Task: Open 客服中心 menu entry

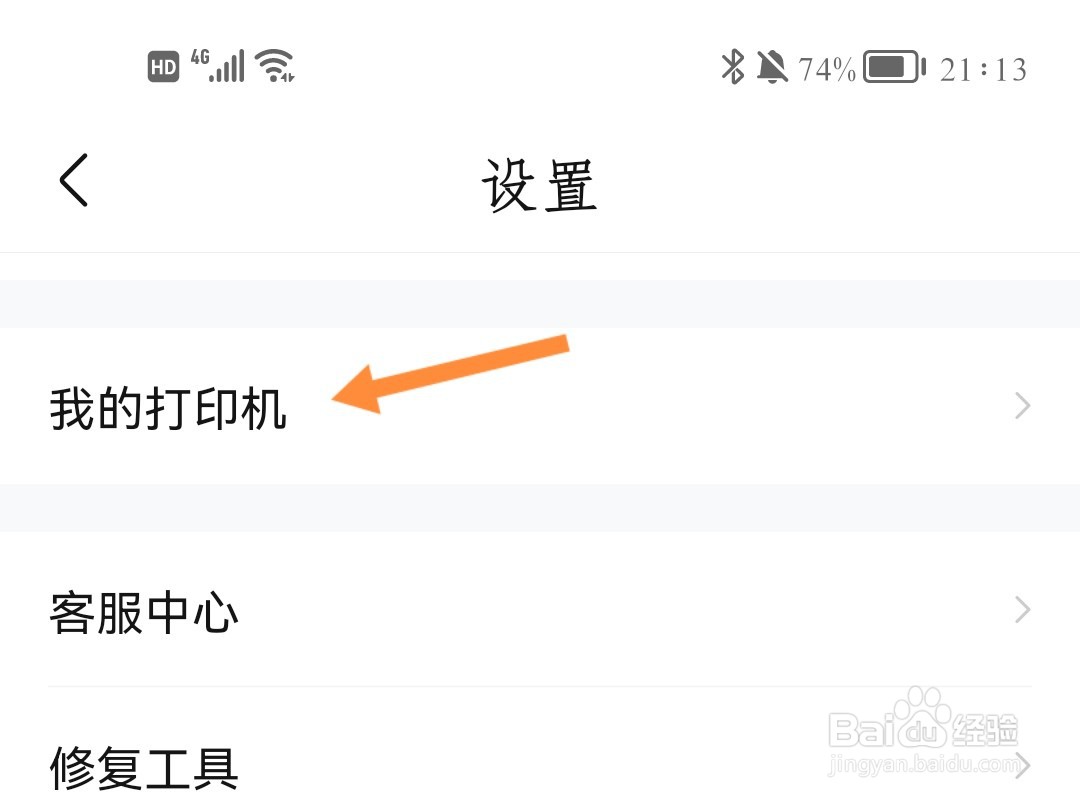Action: point(540,610)
